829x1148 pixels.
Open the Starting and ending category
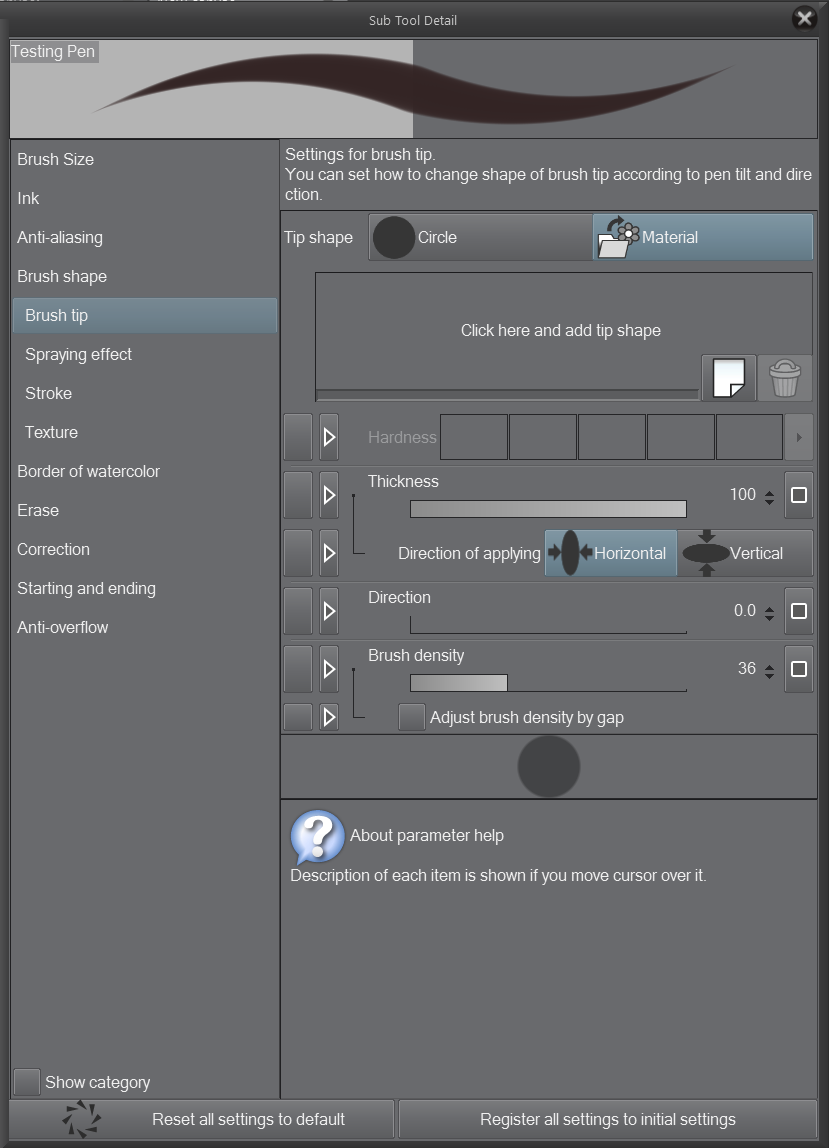145,589
